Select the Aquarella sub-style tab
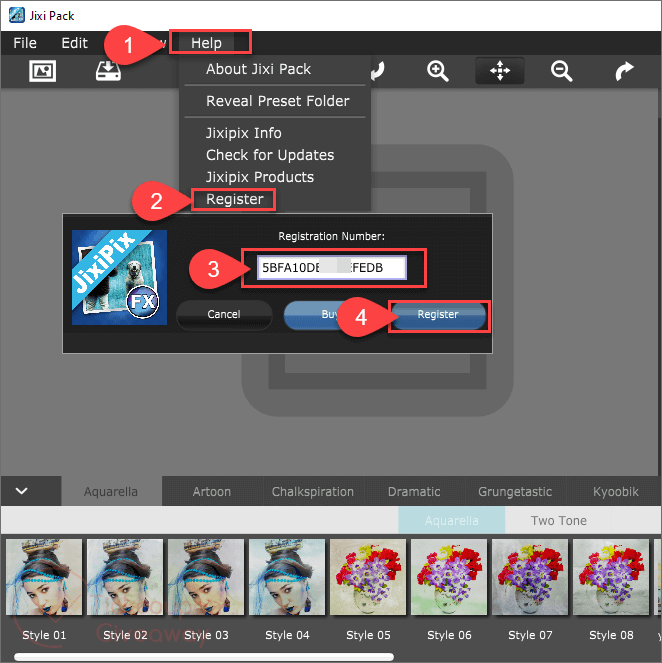Screen dimensions: 662x663 451,520
